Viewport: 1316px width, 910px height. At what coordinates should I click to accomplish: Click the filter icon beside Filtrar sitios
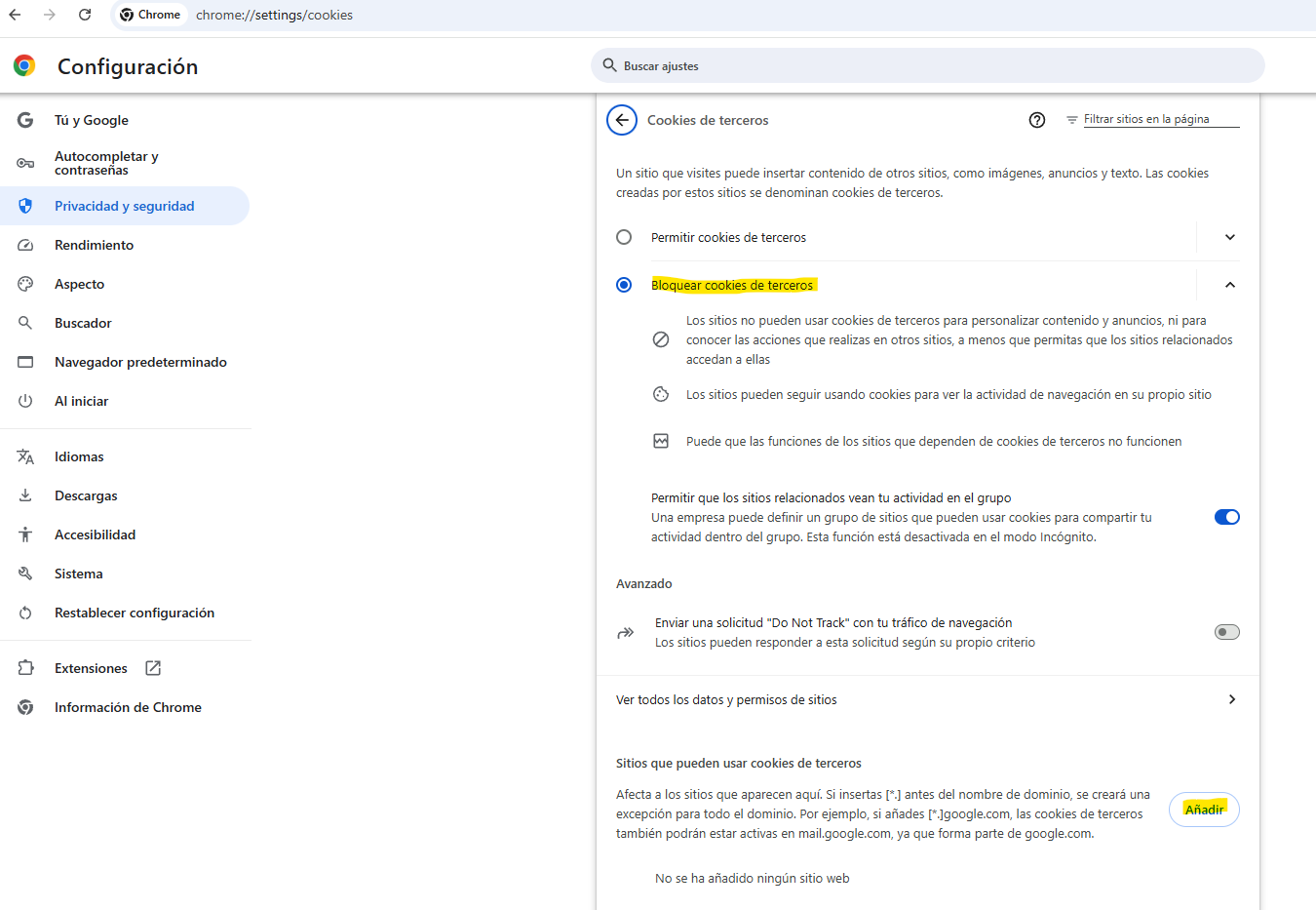[1072, 120]
